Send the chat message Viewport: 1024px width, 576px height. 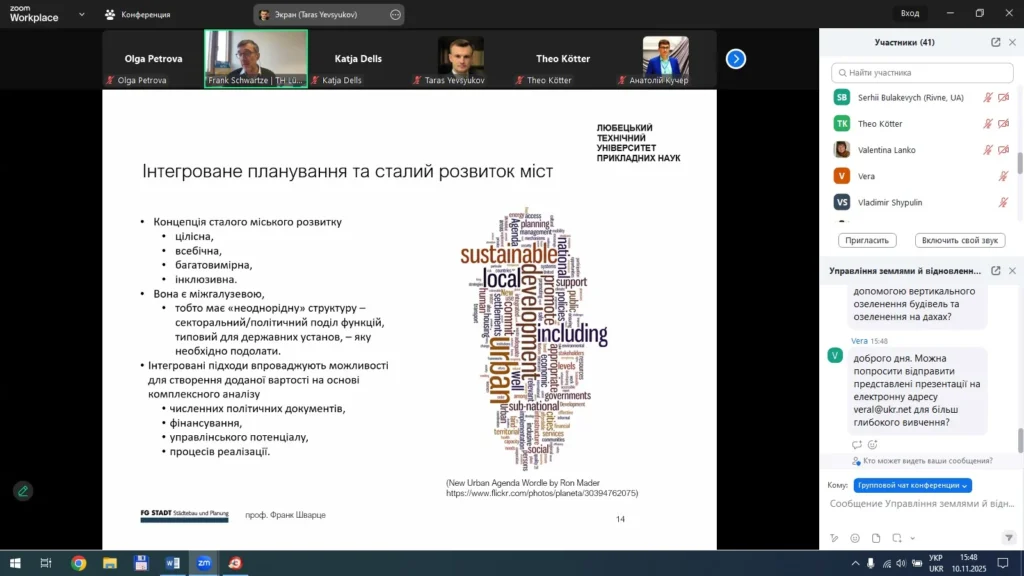coord(1008,538)
